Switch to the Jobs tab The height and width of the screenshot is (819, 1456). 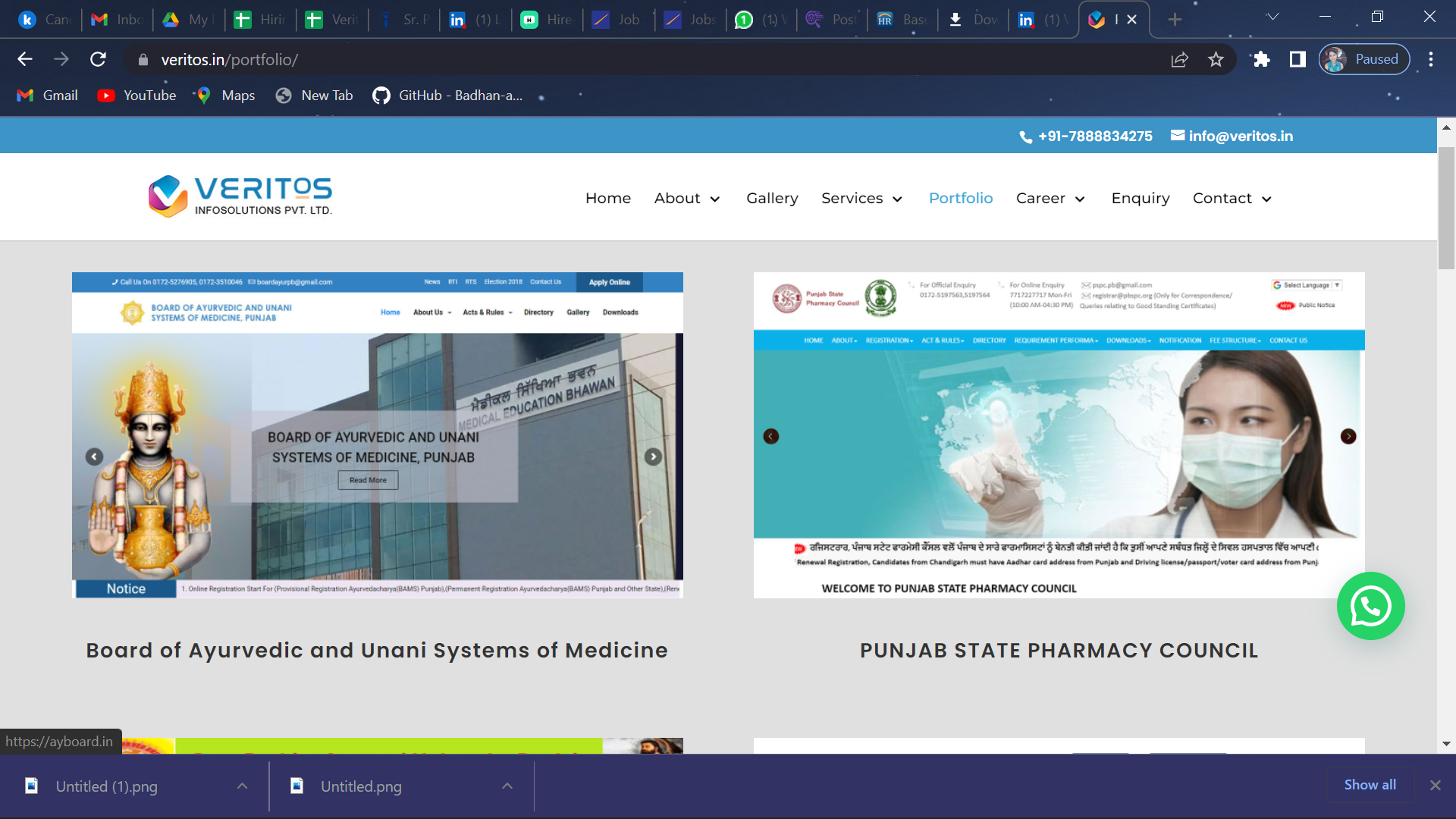coord(689,20)
